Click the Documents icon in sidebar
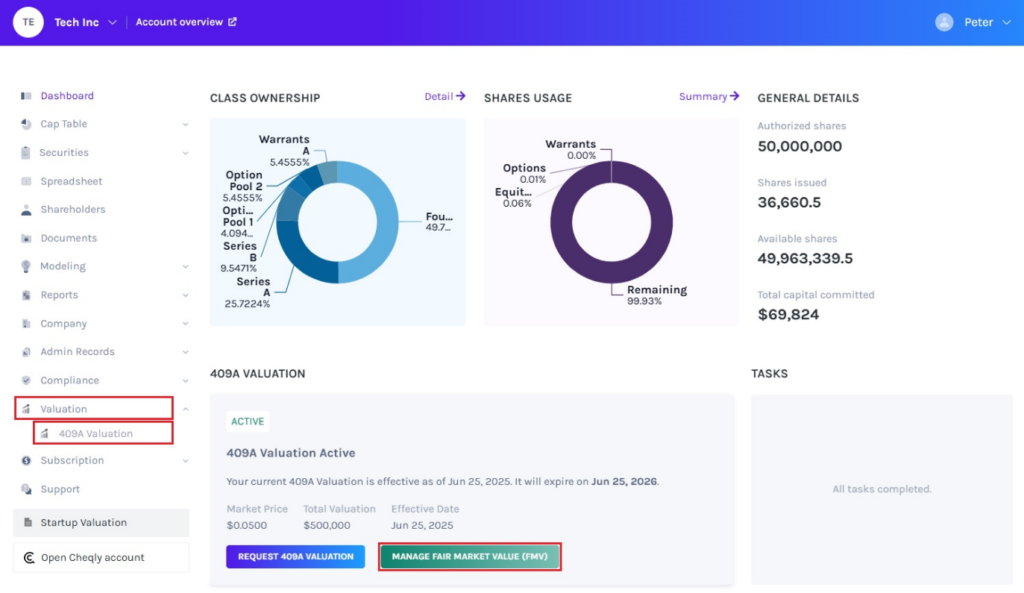 (x=26, y=238)
